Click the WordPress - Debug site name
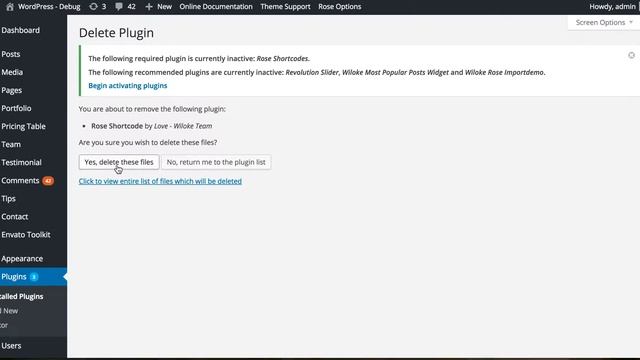The image size is (640, 360). [49, 7]
